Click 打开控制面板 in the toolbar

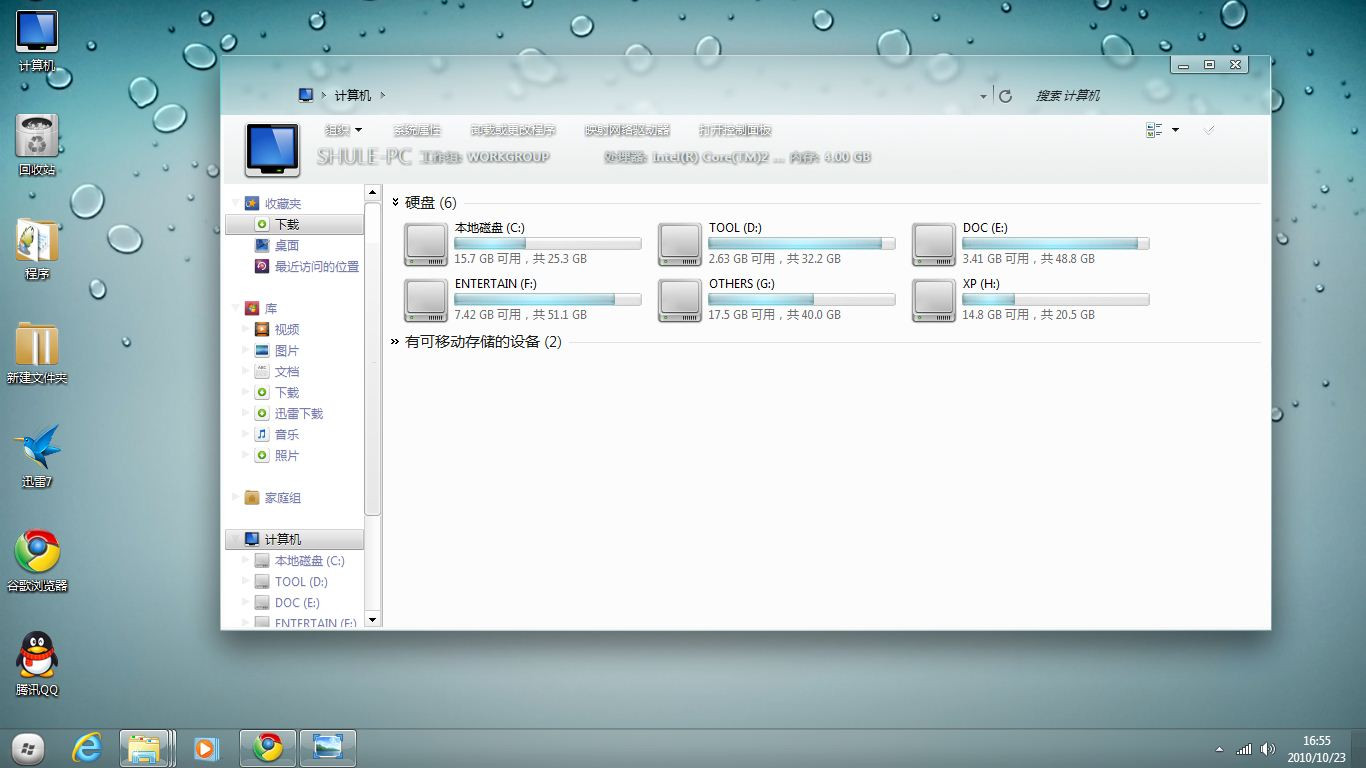pyautogui.click(x=735, y=130)
